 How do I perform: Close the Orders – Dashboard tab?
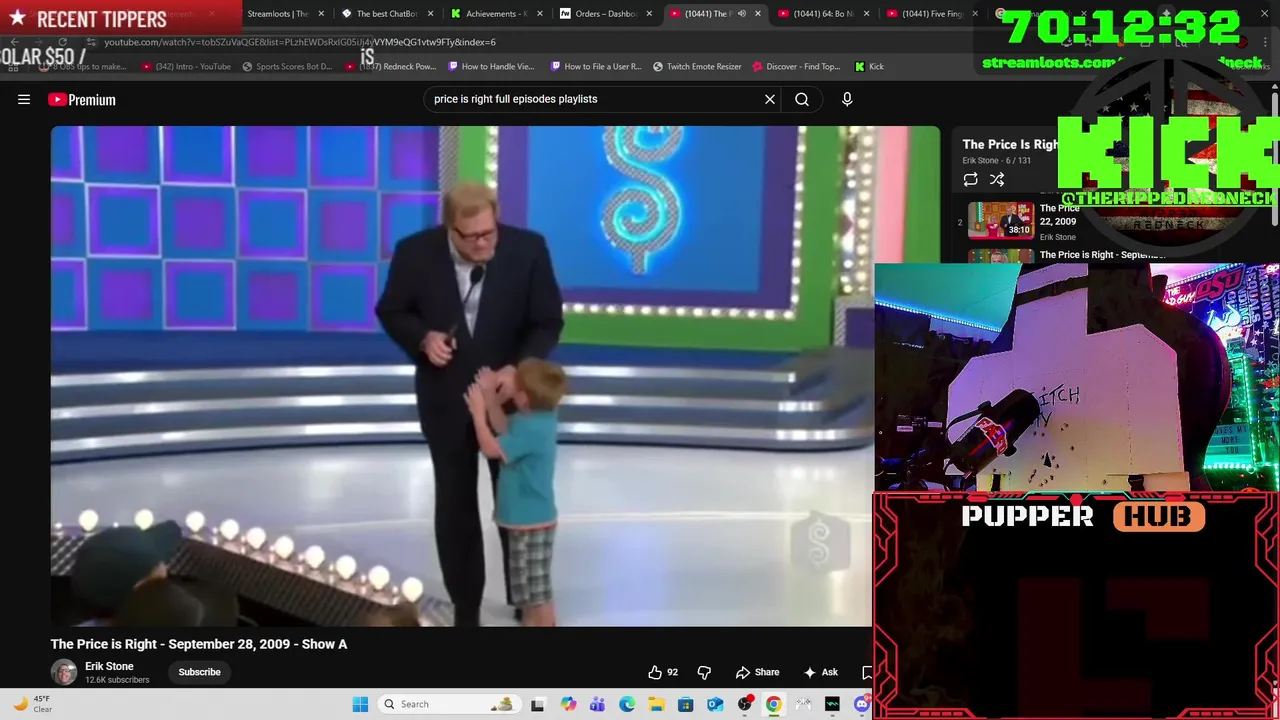click(649, 14)
